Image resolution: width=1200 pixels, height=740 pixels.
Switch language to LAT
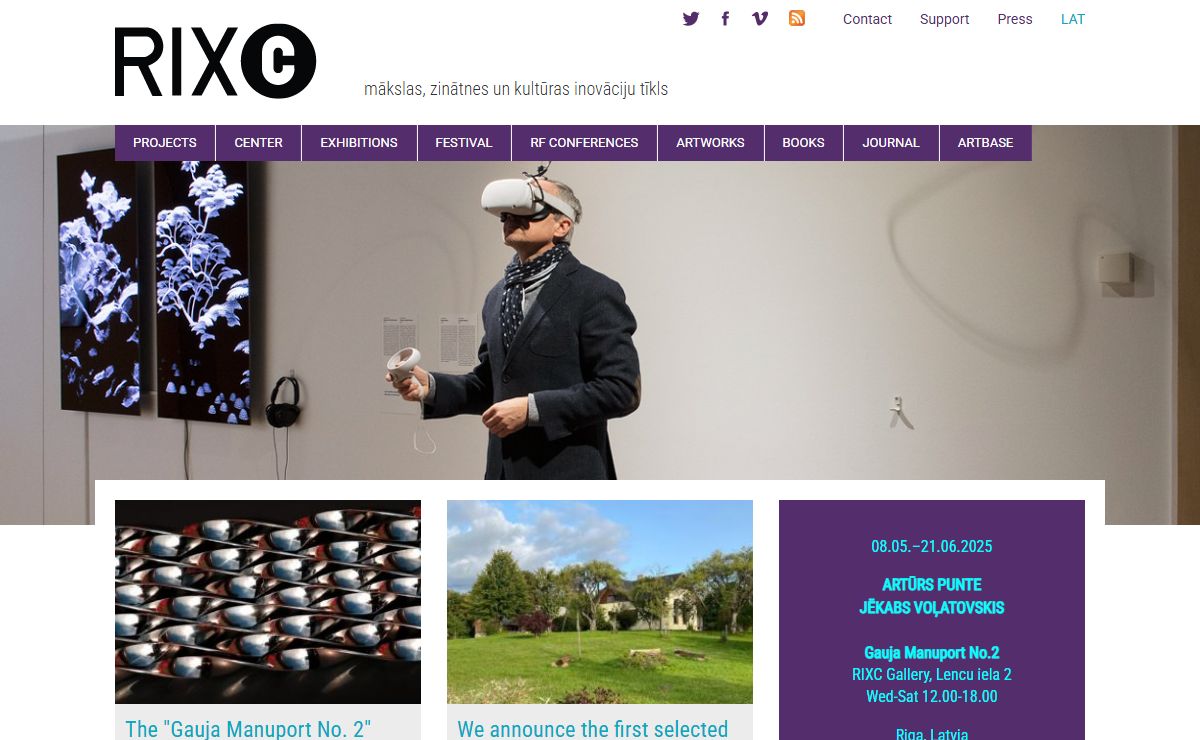(1073, 19)
